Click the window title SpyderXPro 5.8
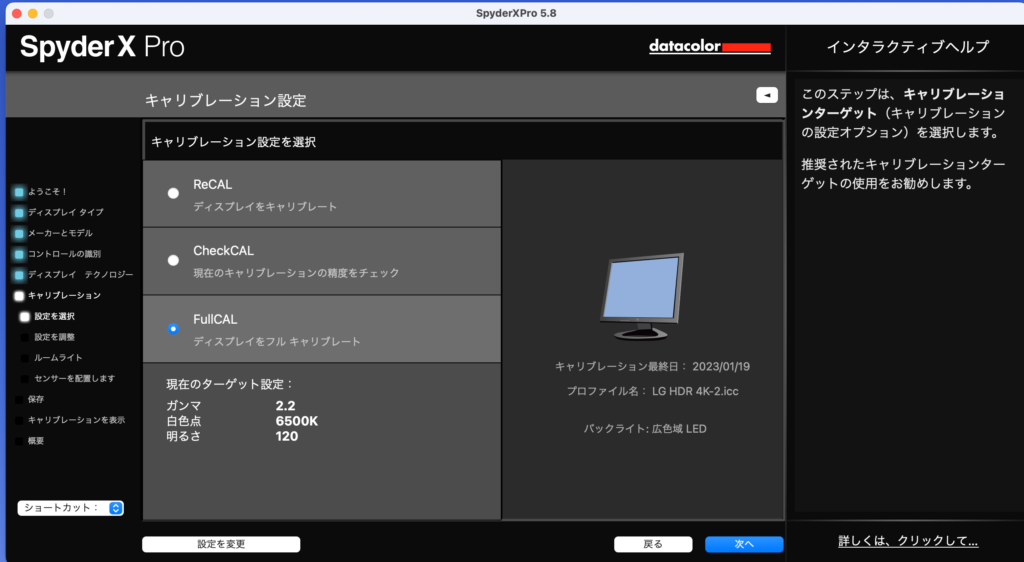 coord(516,13)
